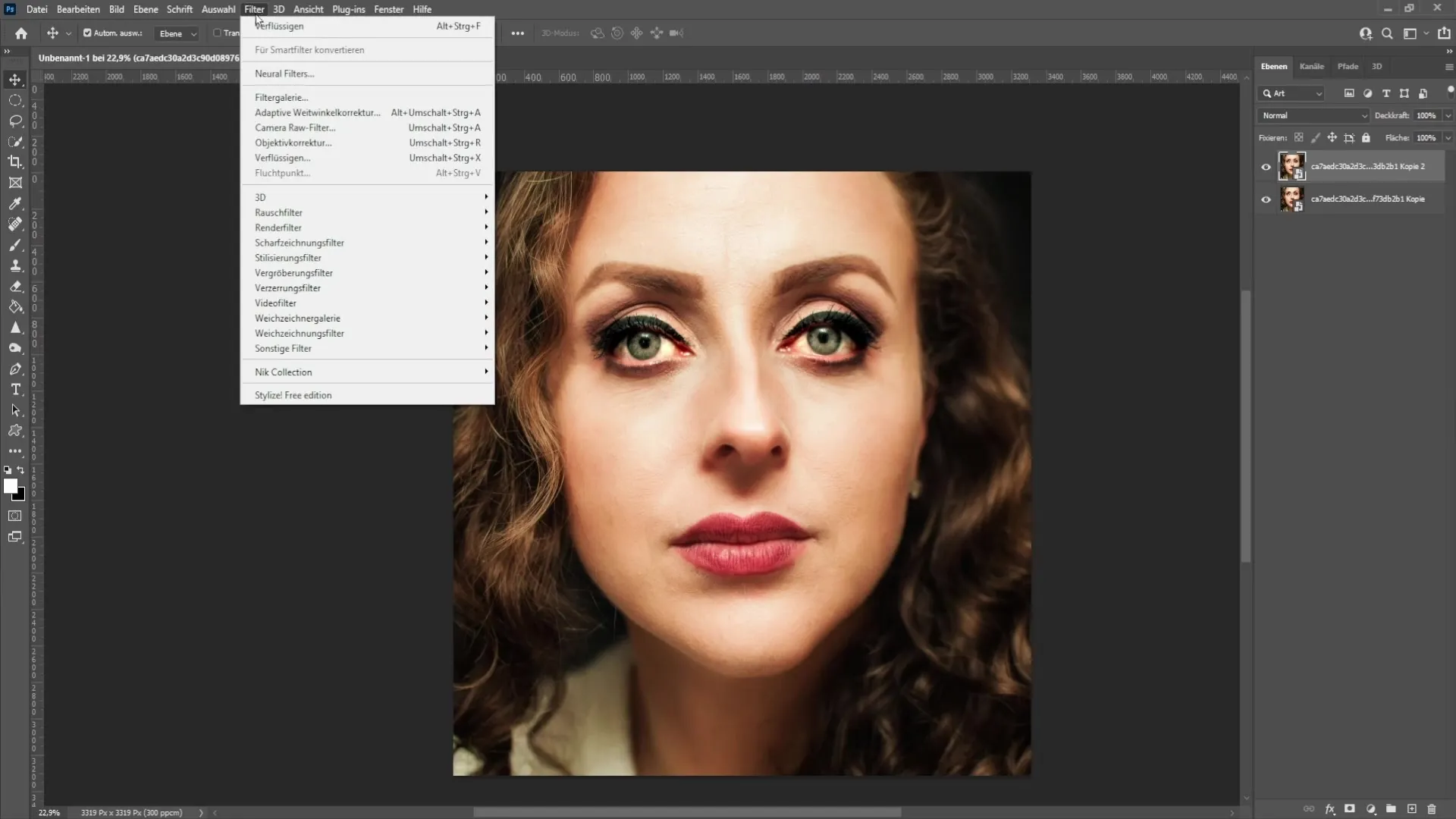The width and height of the screenshot is (1456, 819).
Task: Switch to the Kanäle tab
Action: [x=1311, y=66]
